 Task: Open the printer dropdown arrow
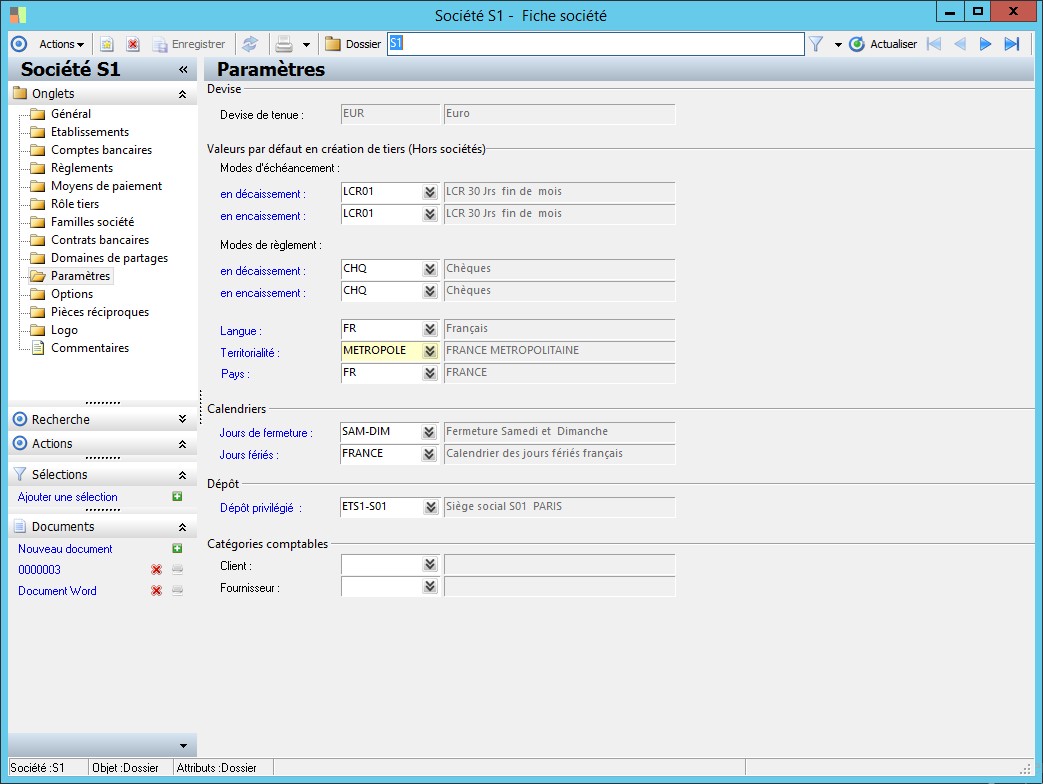click(x=306, y=45)
